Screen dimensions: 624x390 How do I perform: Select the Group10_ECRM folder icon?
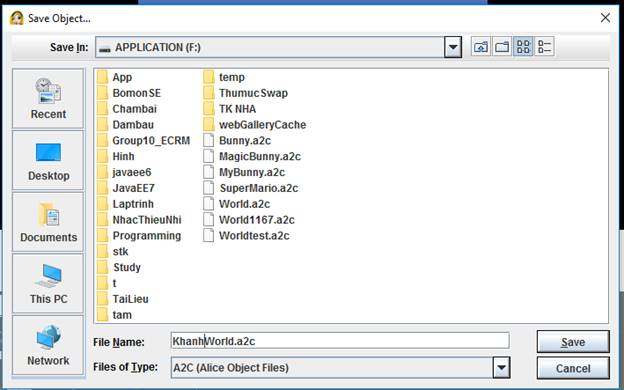click(103, 140)
